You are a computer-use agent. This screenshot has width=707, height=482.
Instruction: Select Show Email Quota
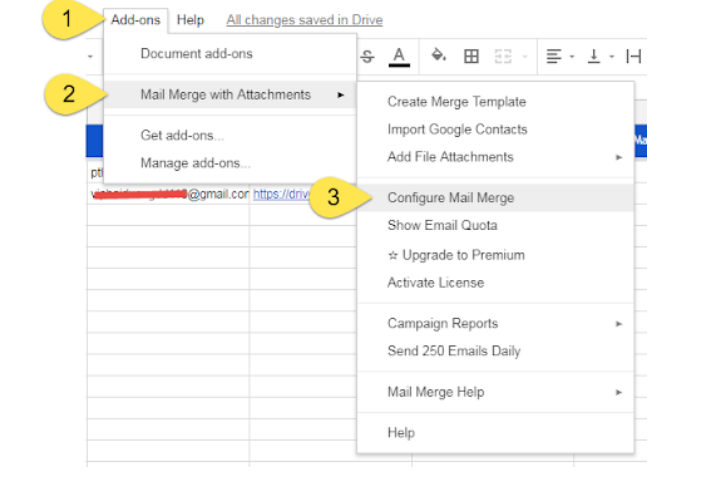496,225
